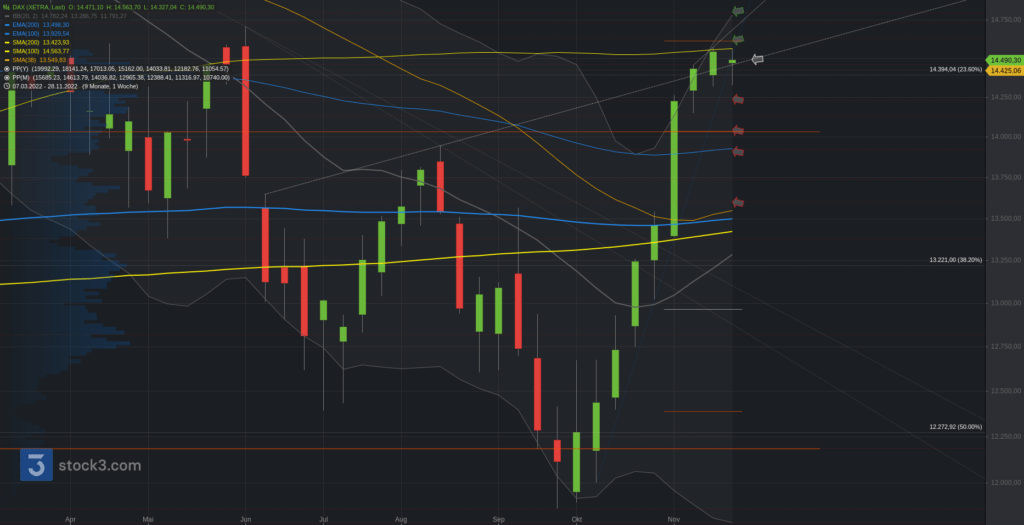Click the green 14.490,30 current price tag
The image size is (1024, 525).
pyautogui.click(x=1003, y=60)
